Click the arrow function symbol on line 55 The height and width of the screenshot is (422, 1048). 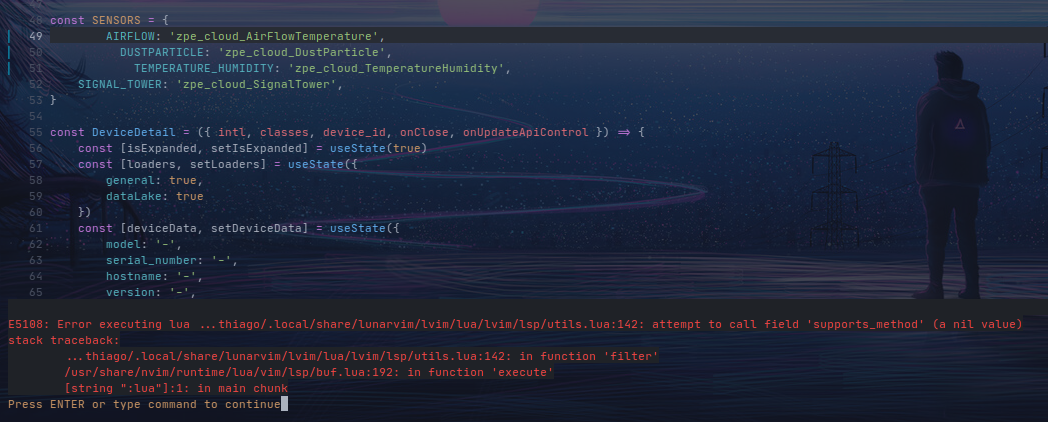[x=624, y=132]
